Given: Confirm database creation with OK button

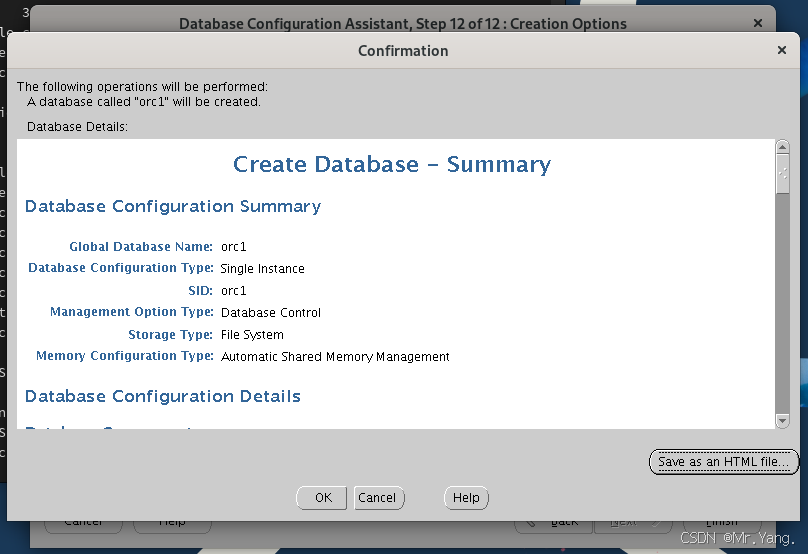Looking at the screenshot, I should pyautogui.click(x=322, y=498).
